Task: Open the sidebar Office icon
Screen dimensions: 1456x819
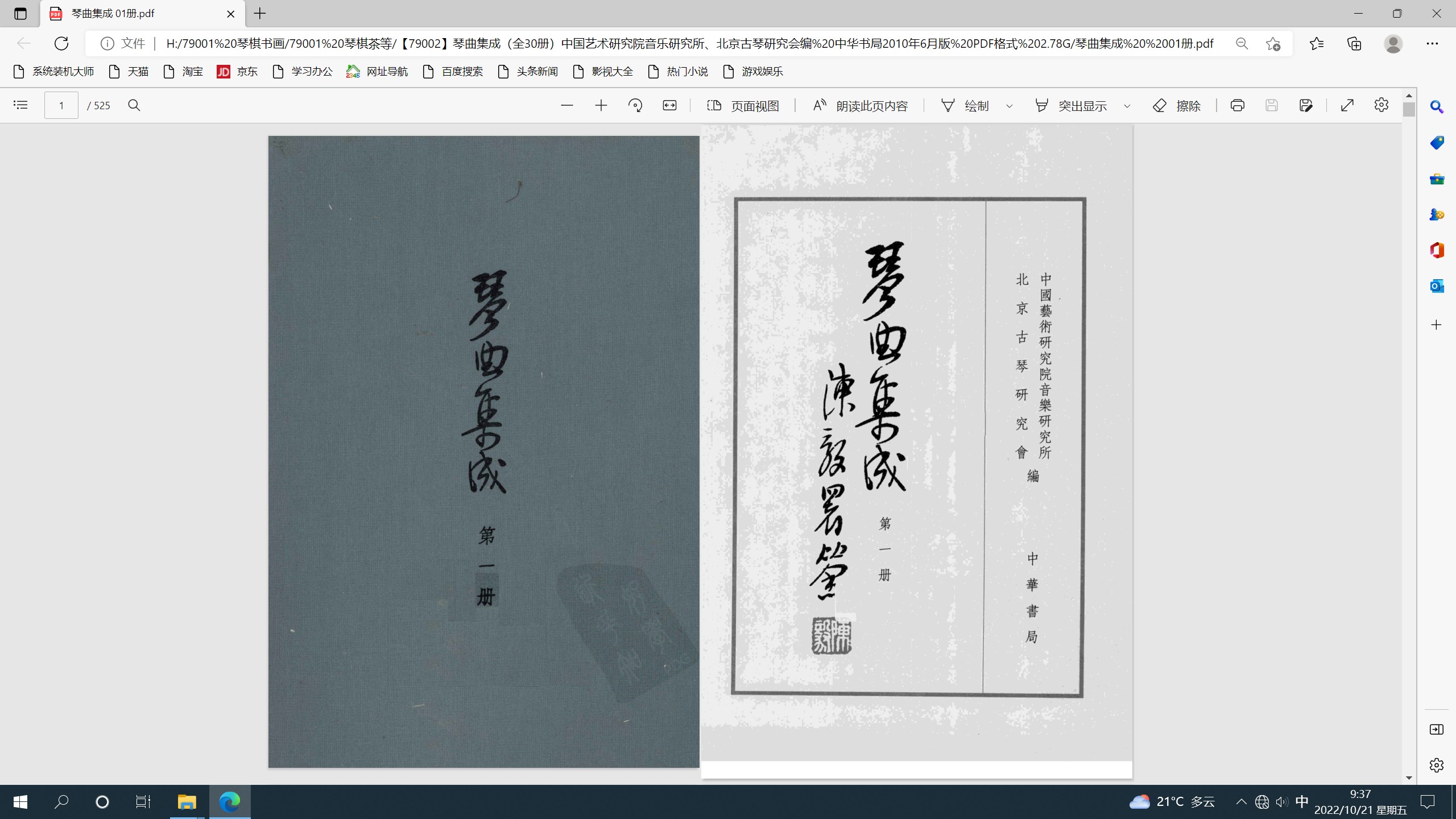Action: (x=1437, y=250)
